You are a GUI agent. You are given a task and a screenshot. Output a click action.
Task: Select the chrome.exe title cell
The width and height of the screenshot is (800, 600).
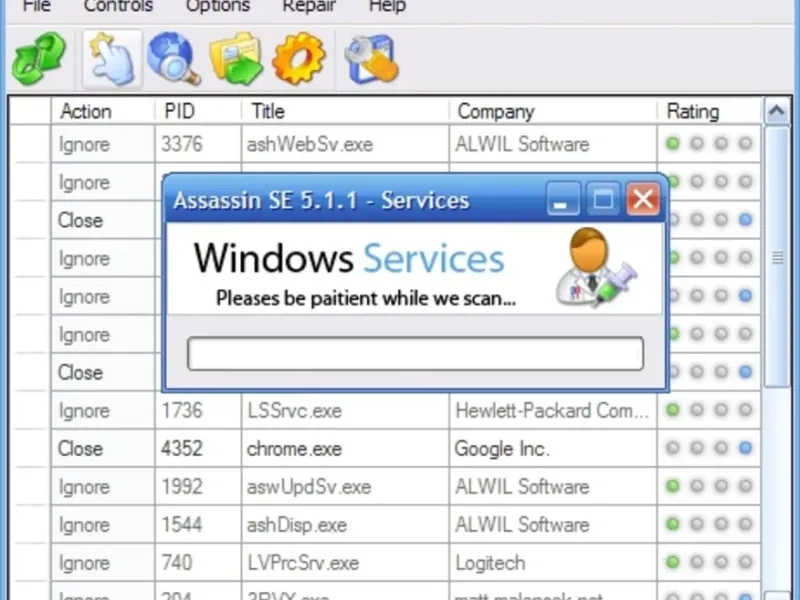click(345, 448)
